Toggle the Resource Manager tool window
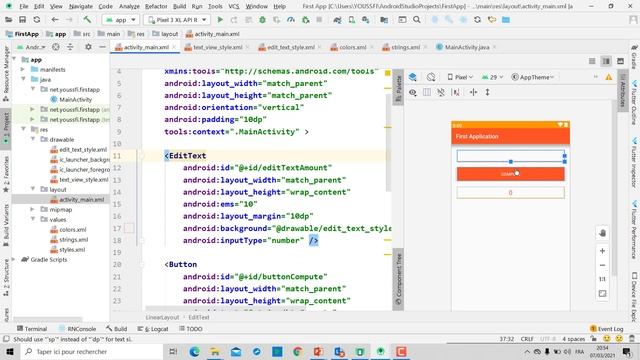The width and height of the screenshot is (640, 360). [6, 73]
